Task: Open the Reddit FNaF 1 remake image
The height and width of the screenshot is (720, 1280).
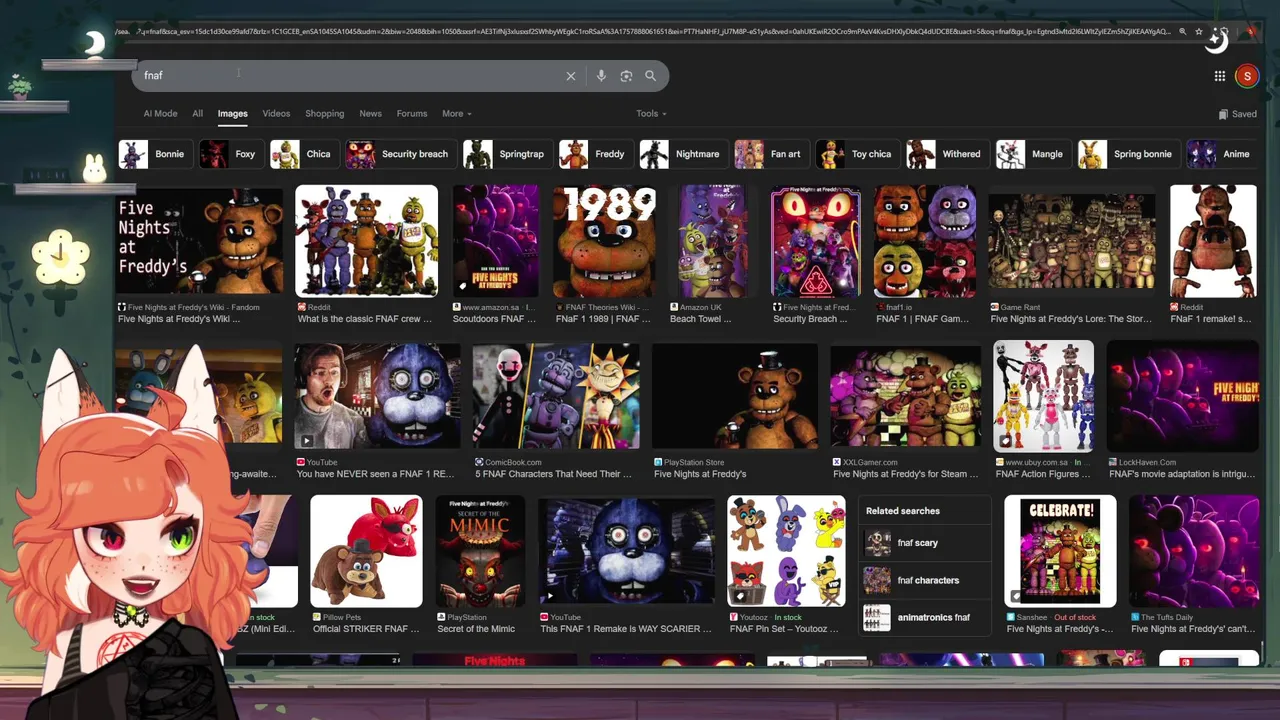Action: pos(1213,241)
